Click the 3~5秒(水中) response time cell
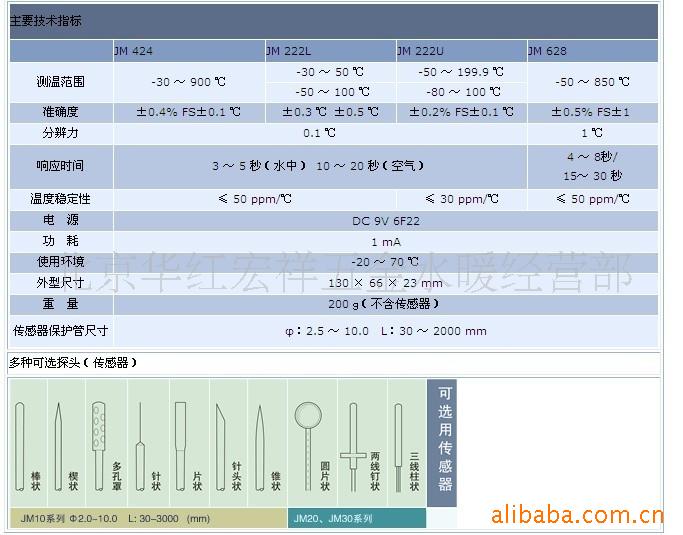 (x=320, y=166)
